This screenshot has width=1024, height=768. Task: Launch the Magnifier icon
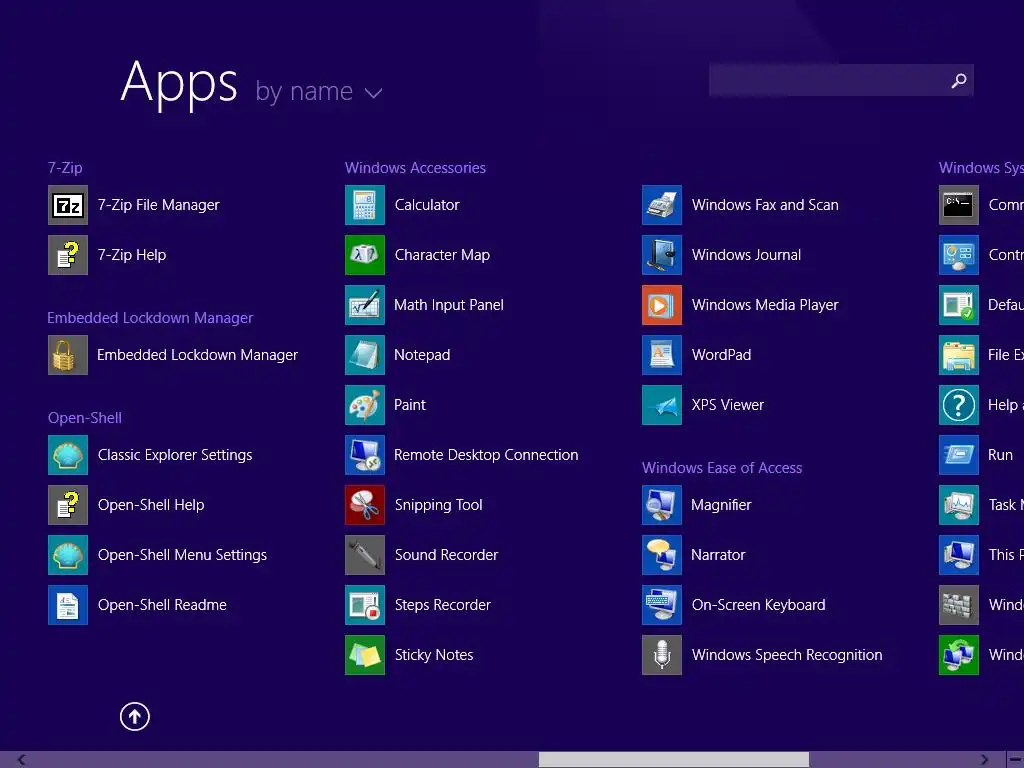click(662, 505)
